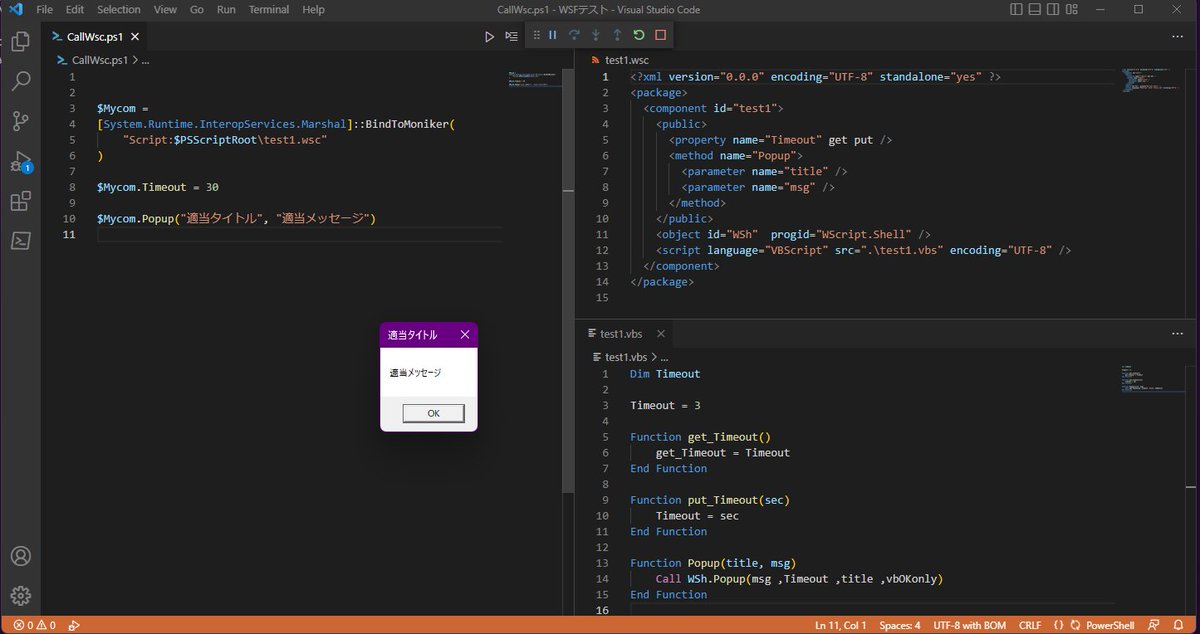Click debug Step Over arrow

[x=574, y=35]
